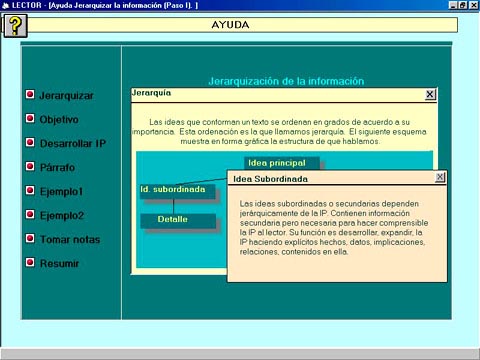Click the Idea Subordinada popup title

270,179
